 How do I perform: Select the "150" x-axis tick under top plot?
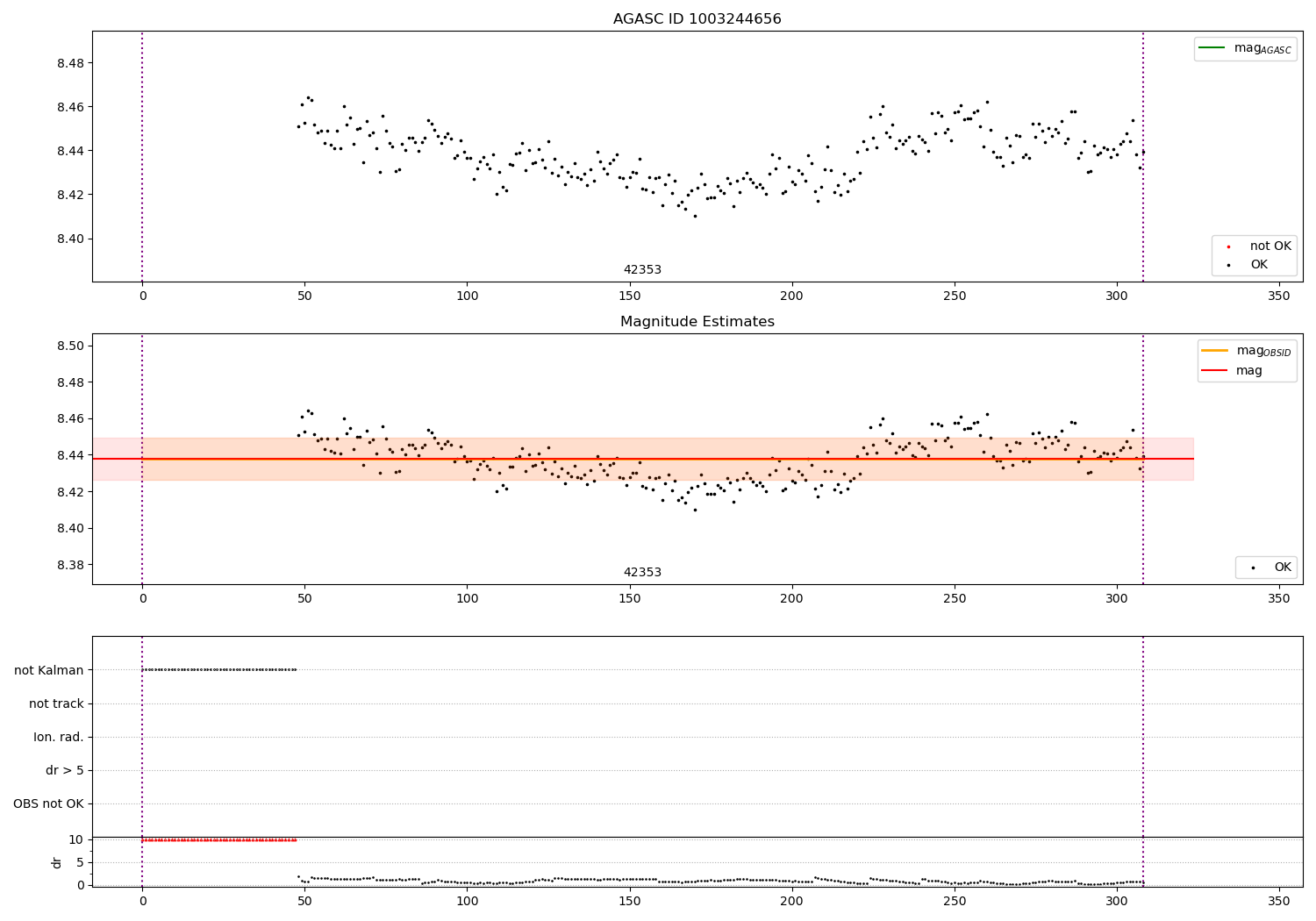(630, 296)
